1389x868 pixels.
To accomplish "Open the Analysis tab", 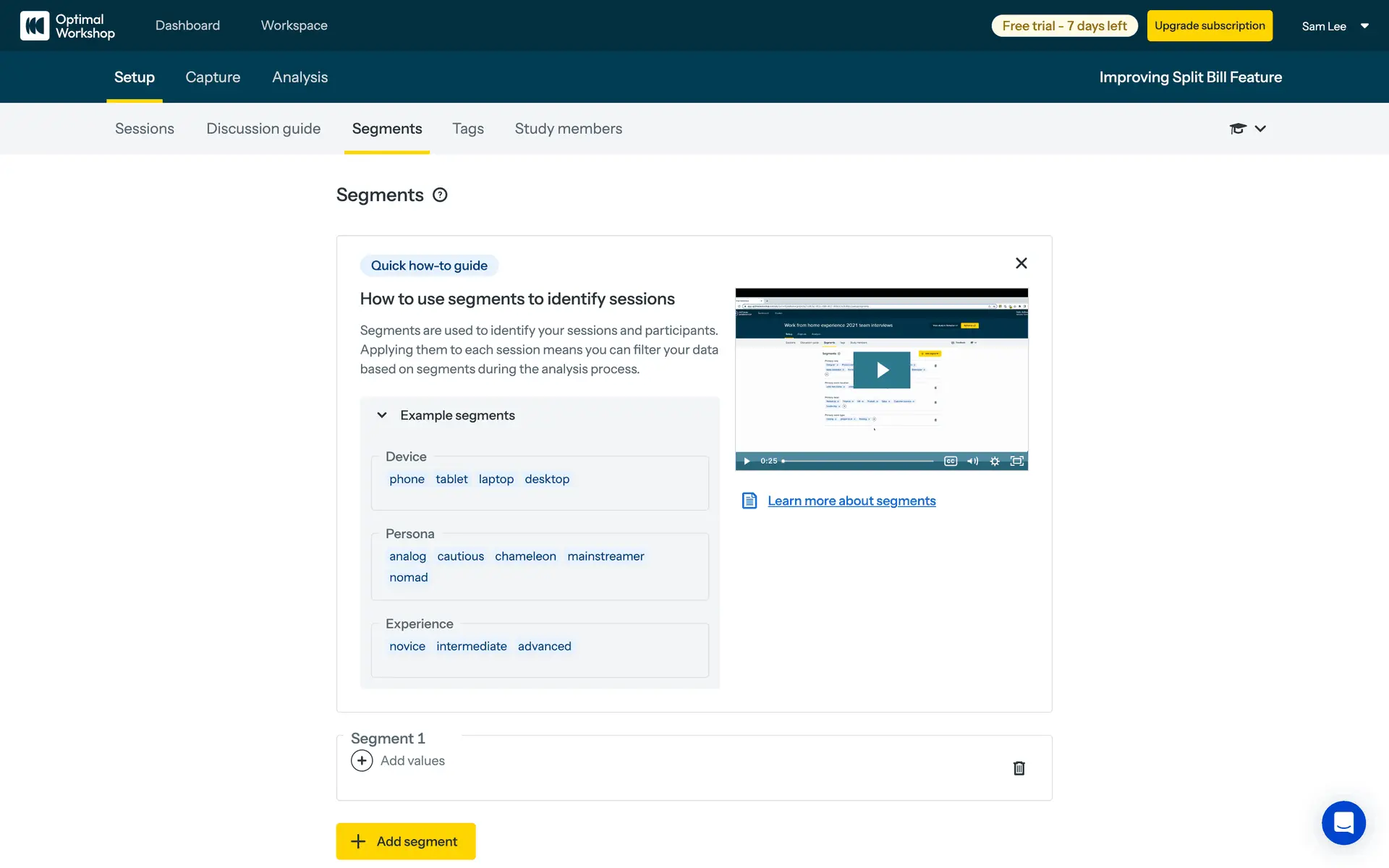I will [x=300, y=77].
